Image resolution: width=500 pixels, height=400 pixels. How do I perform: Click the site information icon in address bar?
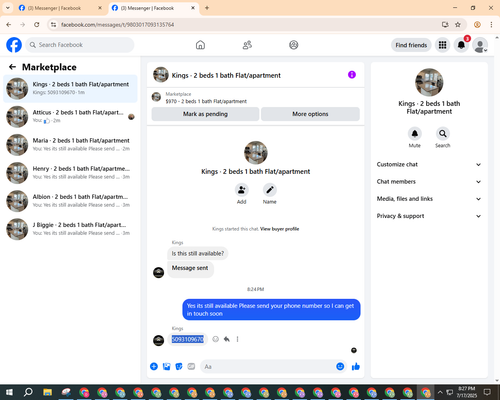pyautogui.click(x=53, y=25)
